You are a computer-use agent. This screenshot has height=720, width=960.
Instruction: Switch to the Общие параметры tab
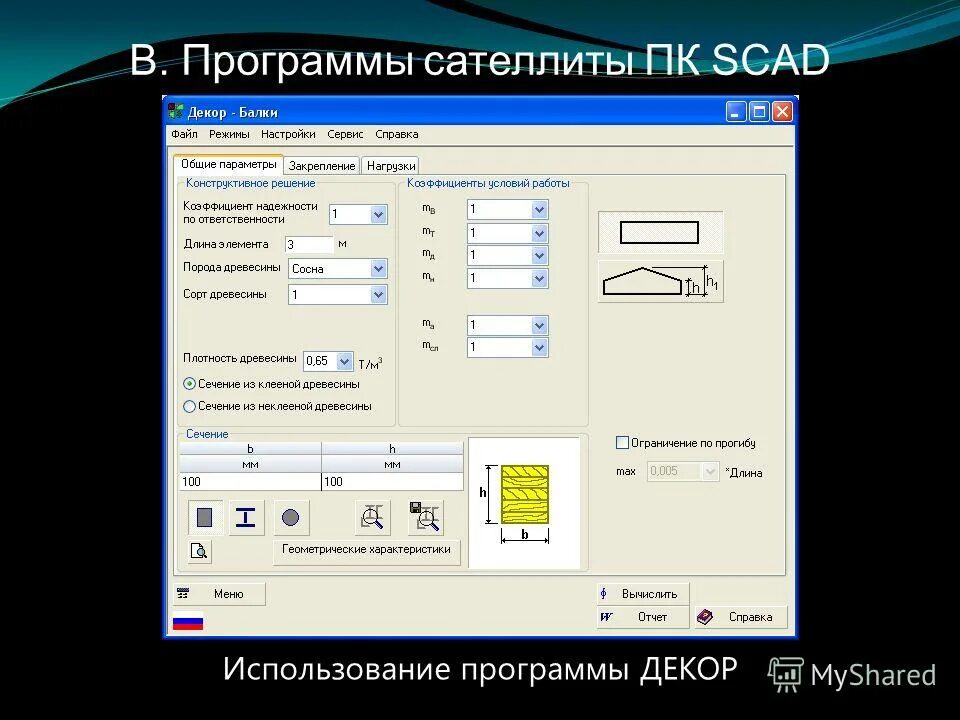click(228, 164)
